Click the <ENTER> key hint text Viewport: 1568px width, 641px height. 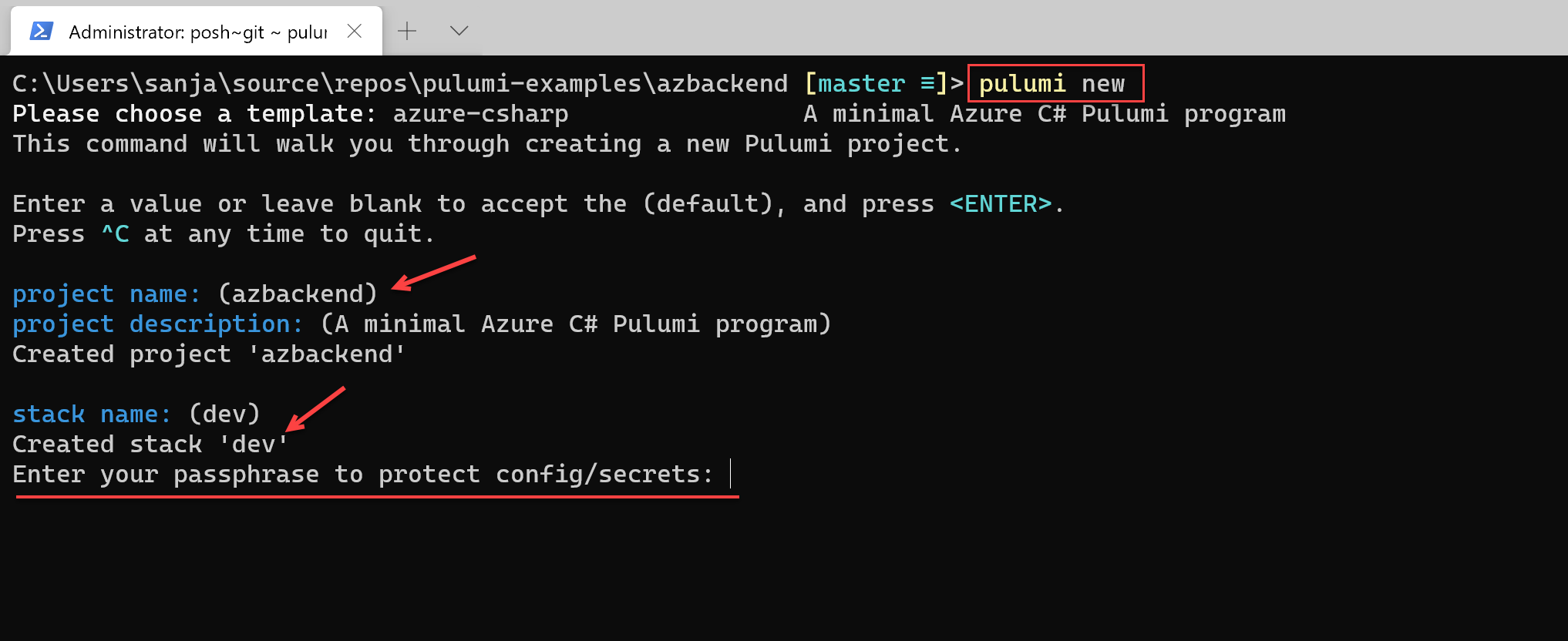click(1001, 204)
